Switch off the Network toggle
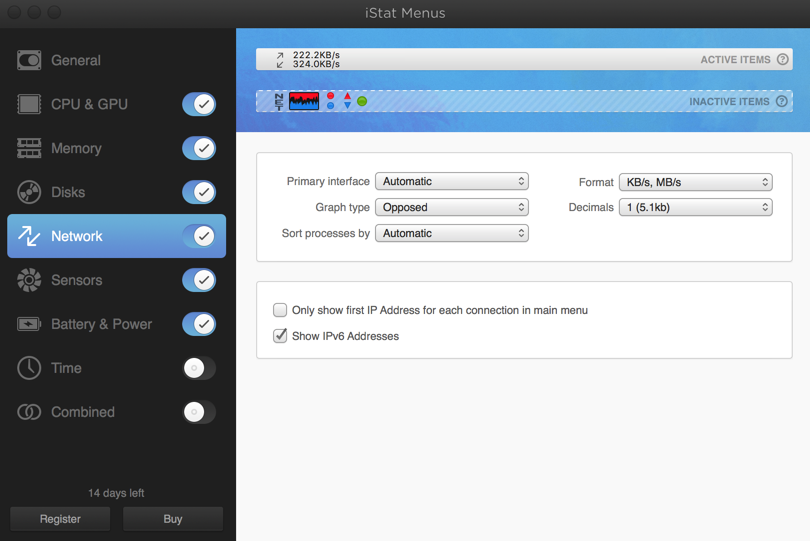 [x=199, y=236]
